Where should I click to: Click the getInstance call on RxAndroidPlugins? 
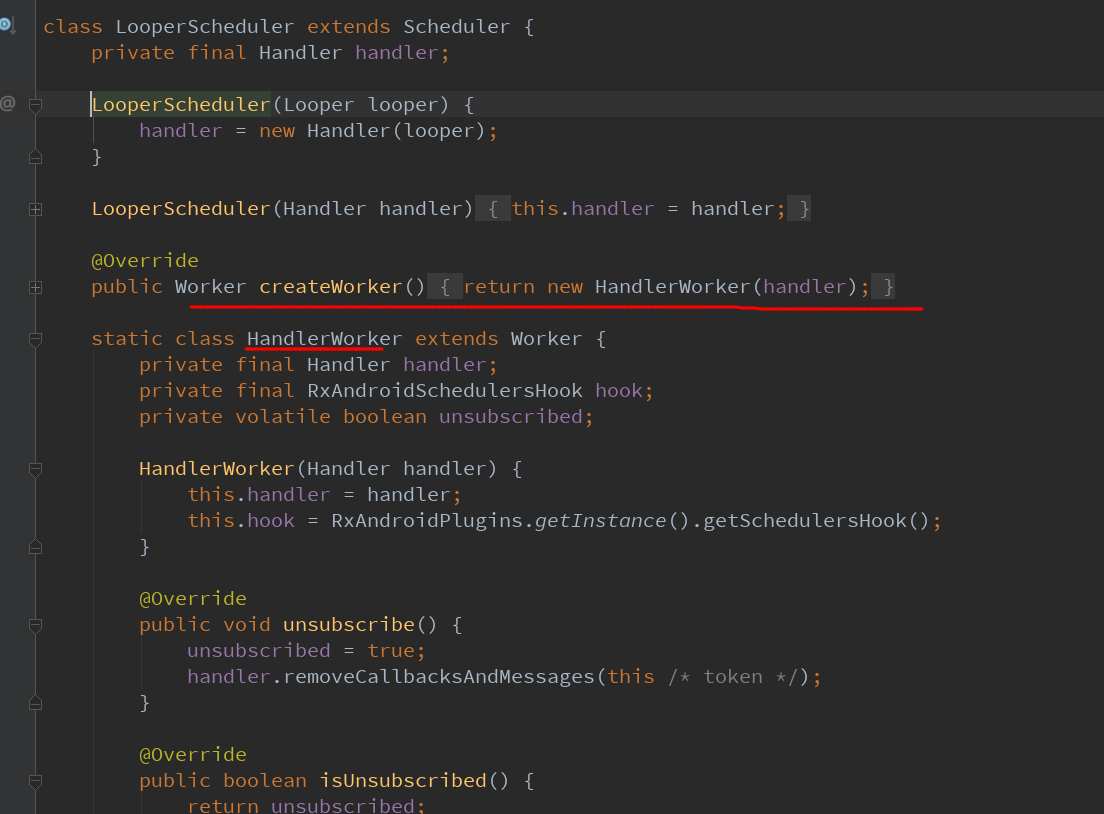pos(600,521)
